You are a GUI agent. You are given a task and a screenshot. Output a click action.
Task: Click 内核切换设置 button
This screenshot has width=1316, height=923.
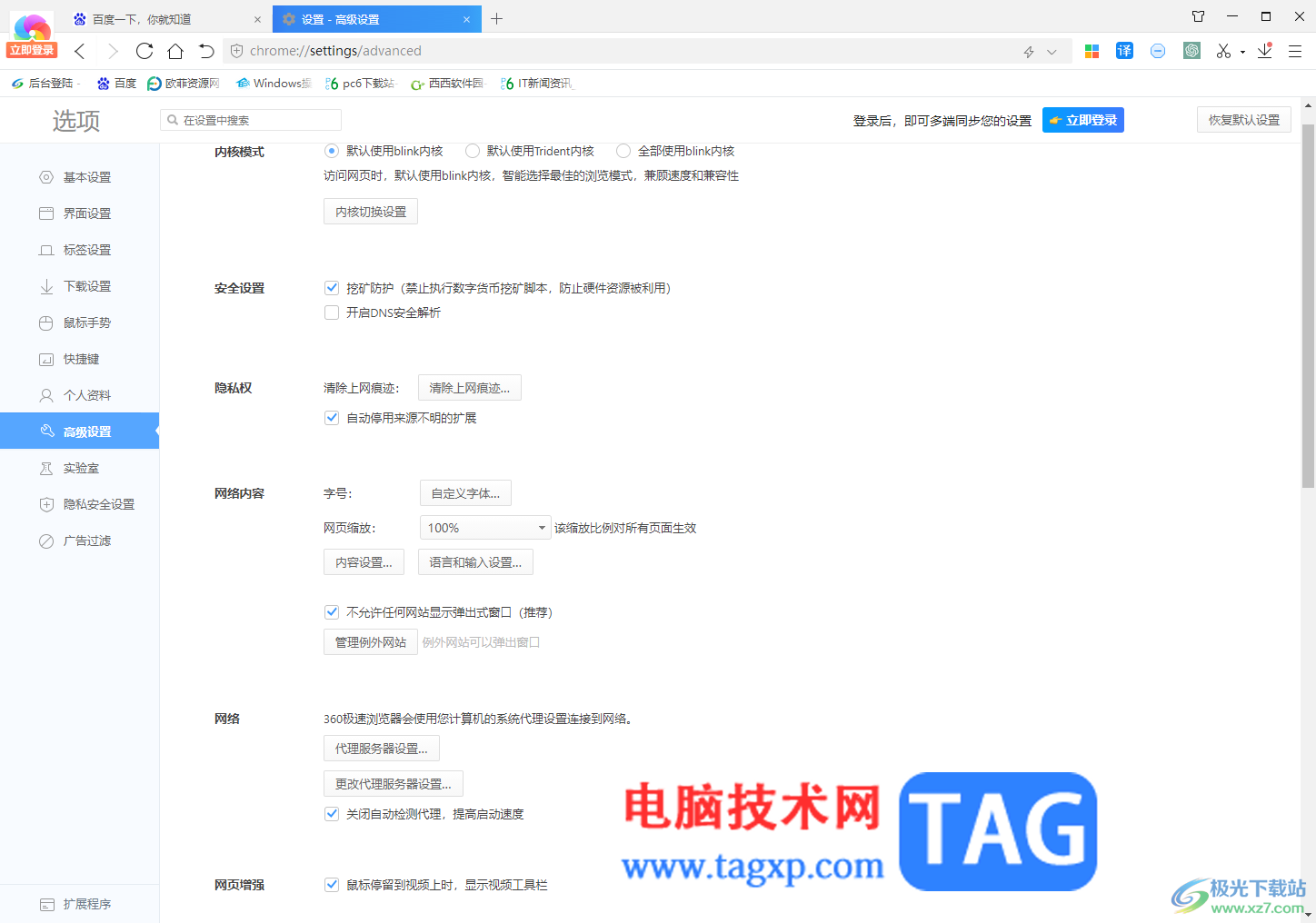pos(371,212)
